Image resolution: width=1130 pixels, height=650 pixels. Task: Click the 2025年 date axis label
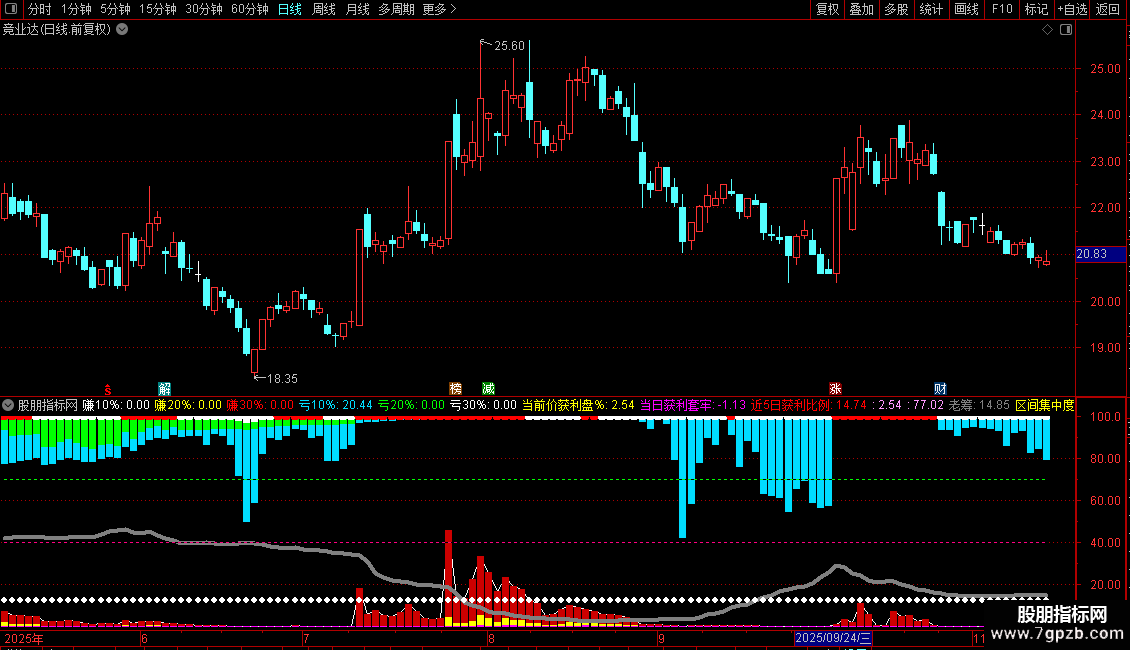point(24,638)
